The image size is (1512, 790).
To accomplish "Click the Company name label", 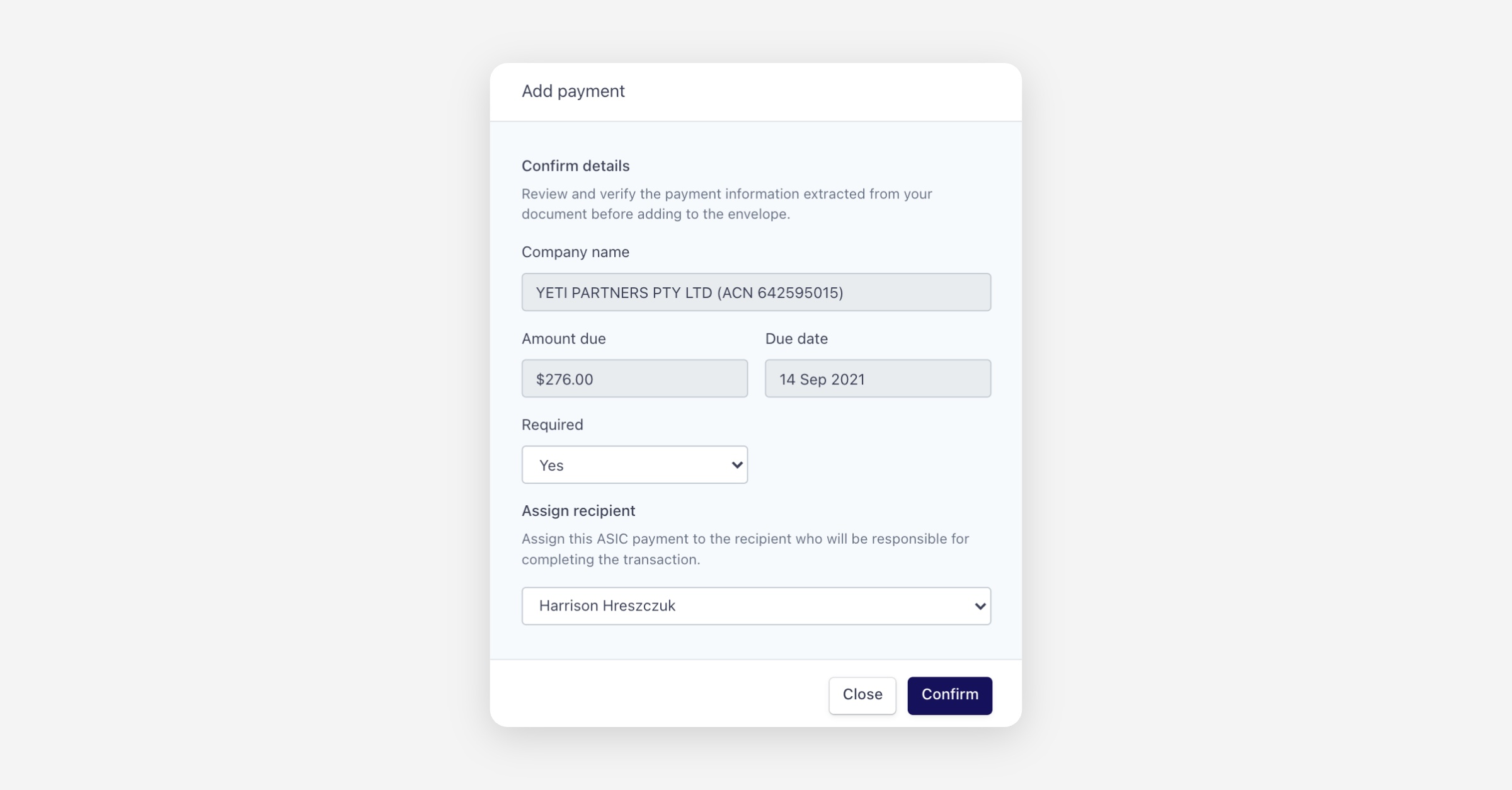I will pos(575,252).
